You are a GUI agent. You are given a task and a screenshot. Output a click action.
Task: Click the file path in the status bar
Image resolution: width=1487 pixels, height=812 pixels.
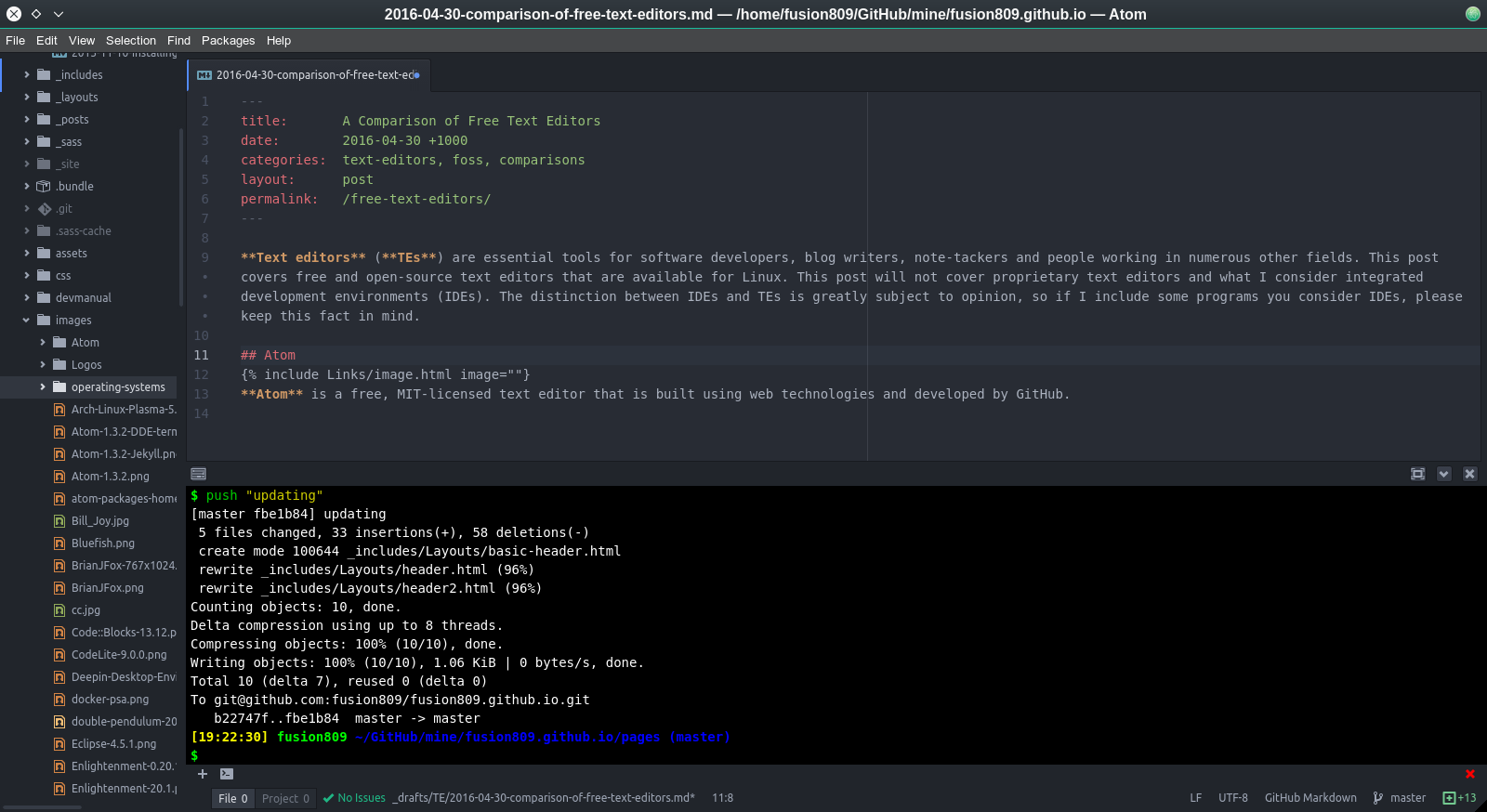click(544, 797)
